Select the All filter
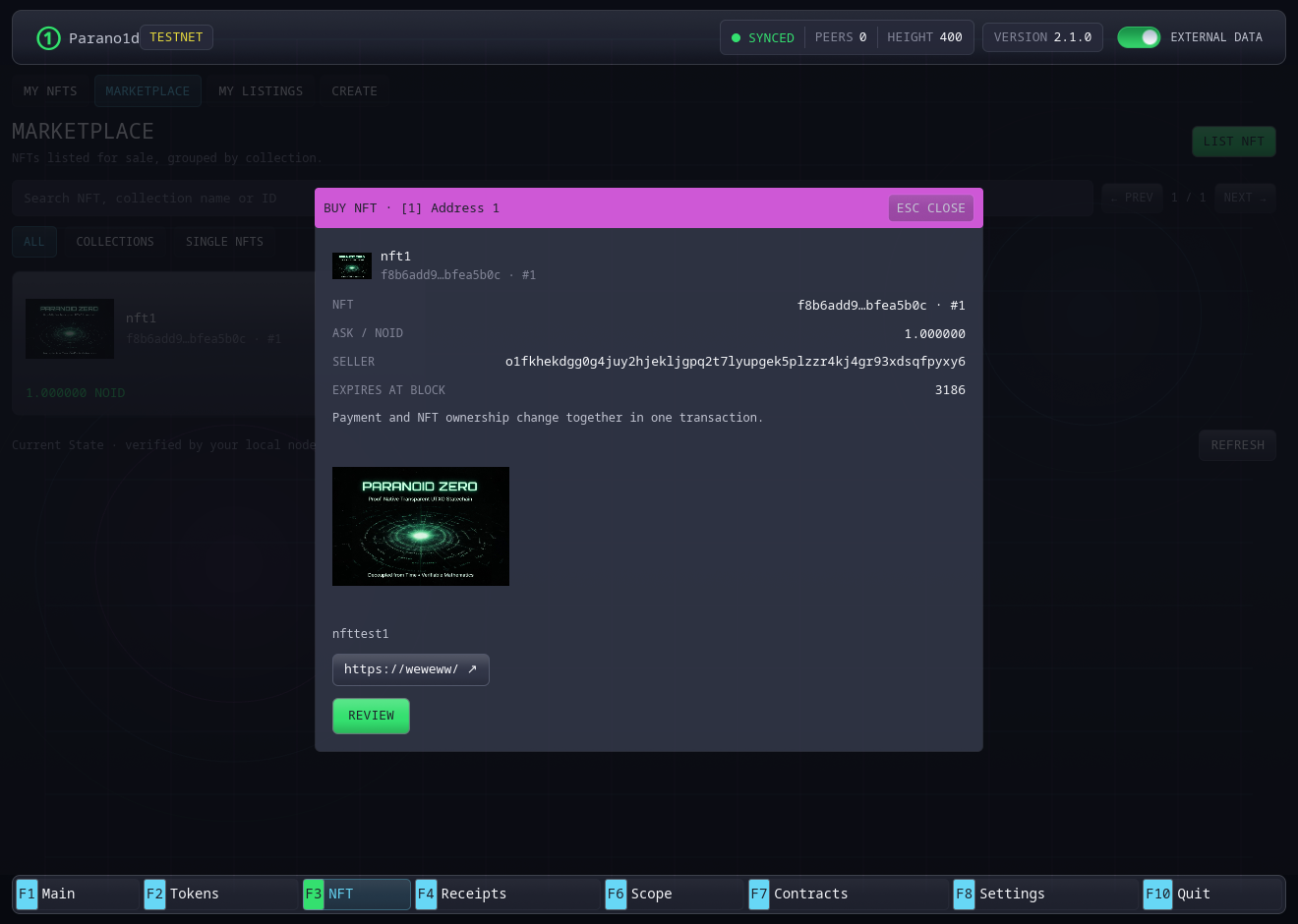Viewport: 1298px width, 924px height. 34,242
